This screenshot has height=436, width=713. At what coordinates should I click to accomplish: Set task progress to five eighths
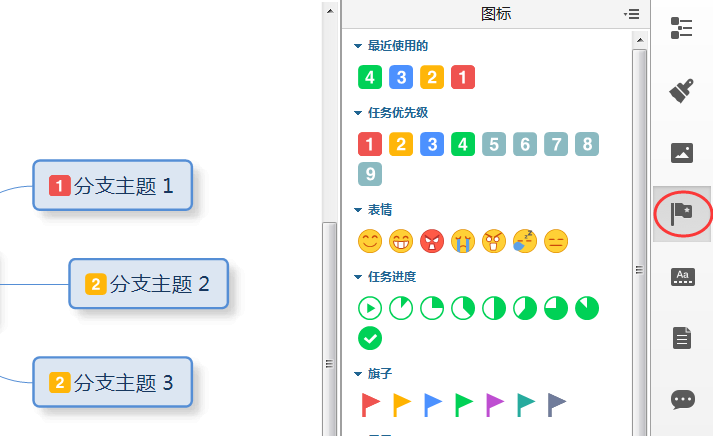[525, 308]
